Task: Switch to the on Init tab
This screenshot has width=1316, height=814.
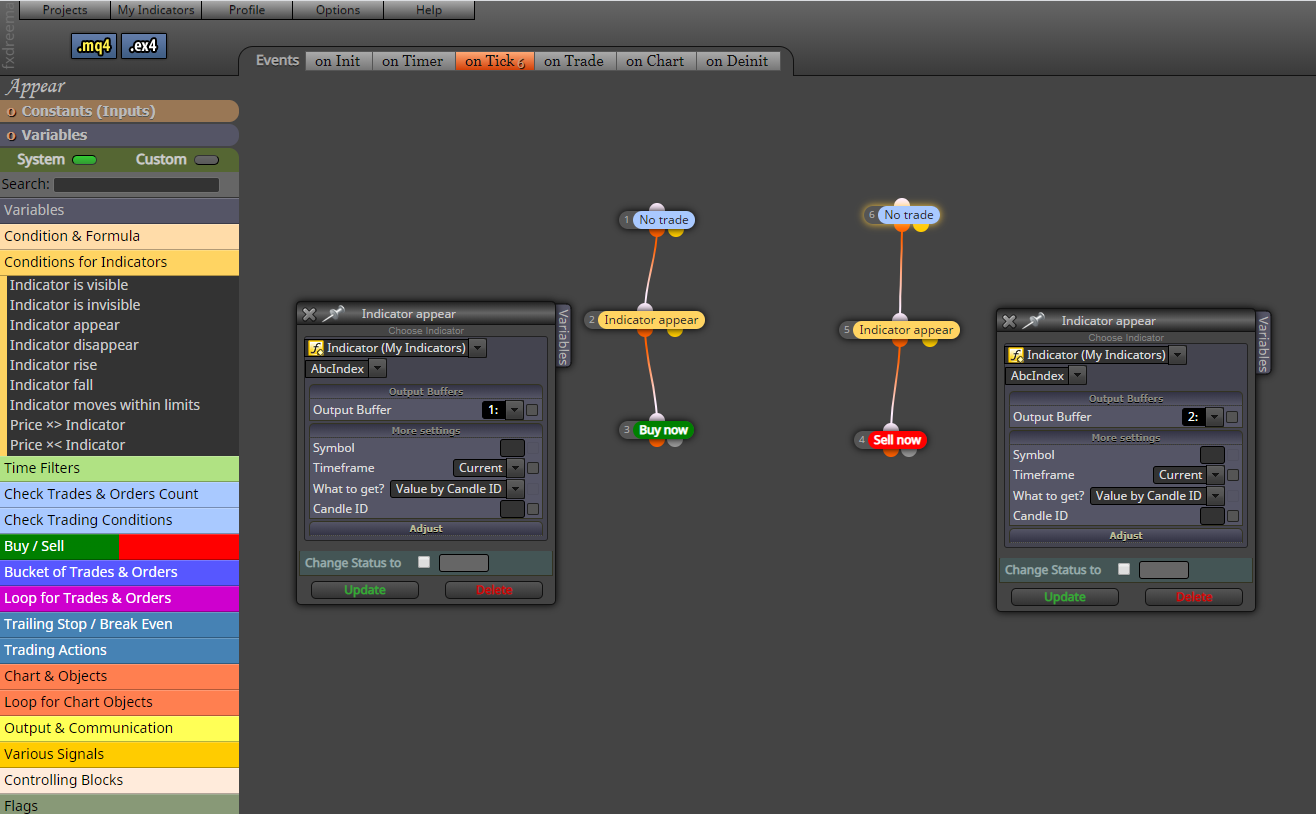Action: [x=338, y=61]
